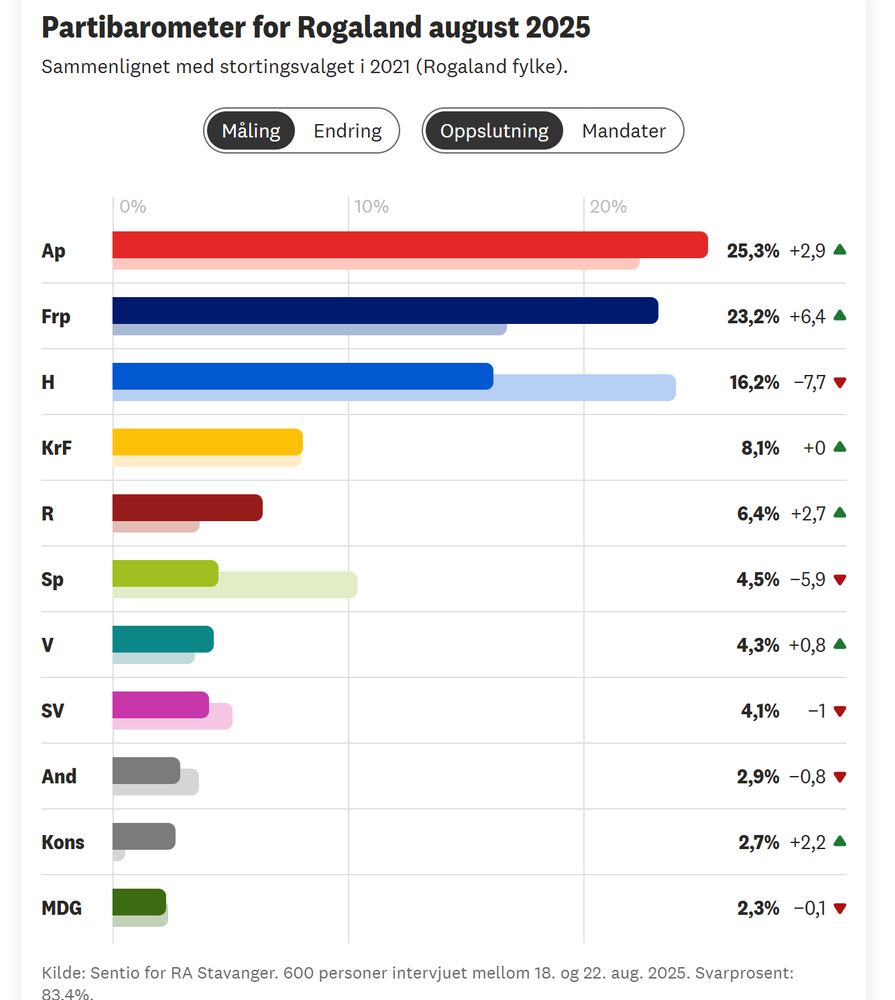The height and width of the screenshot is (1000, 895).
Task: Click the Oppslutning pill selector
Action: 496,130
